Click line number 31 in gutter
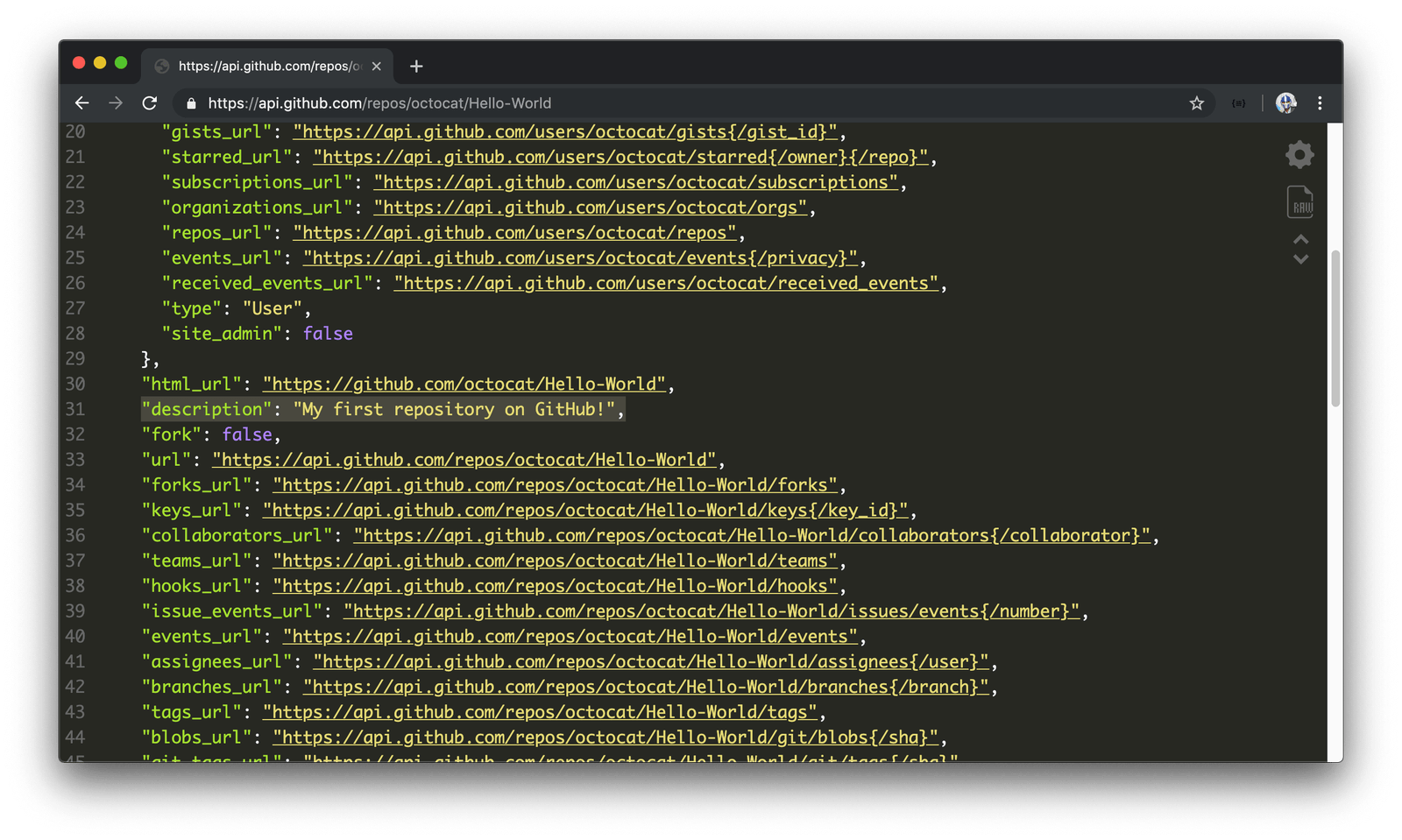 coord(75,410)
